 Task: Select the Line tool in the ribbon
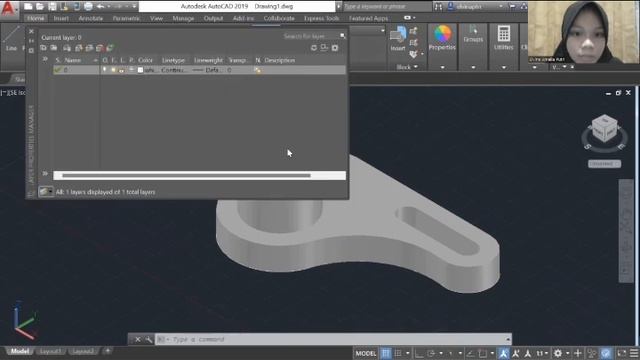pyautogui.click(x=11, y=39)
